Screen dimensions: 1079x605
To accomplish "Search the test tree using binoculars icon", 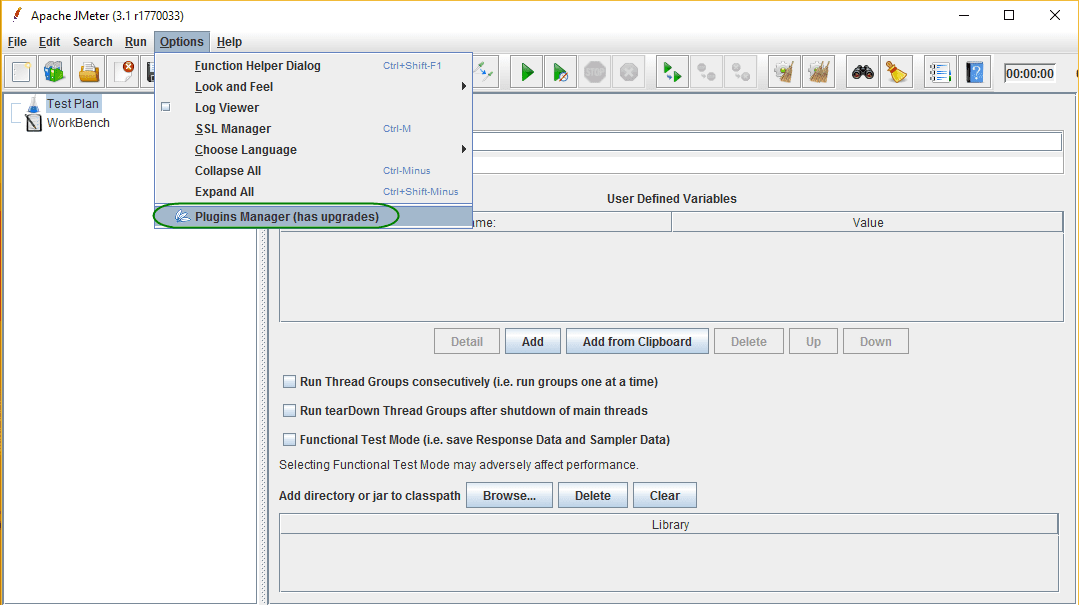I will tap(862, 71).
